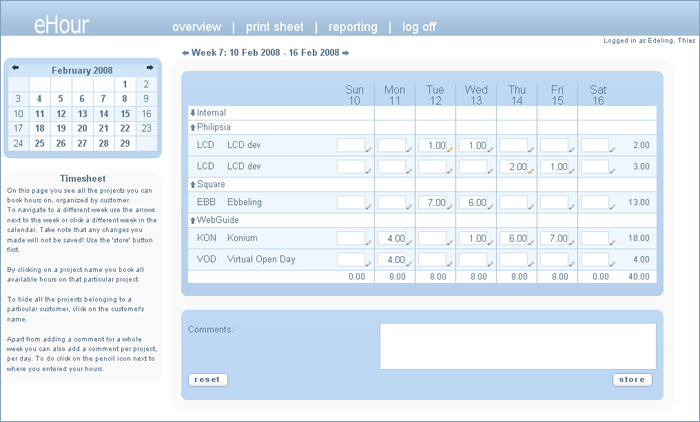Click comment pencil for Virtual Open Day Wednesday
The height and width of the screenshot is (422, 700).
(x=490, y=263)
